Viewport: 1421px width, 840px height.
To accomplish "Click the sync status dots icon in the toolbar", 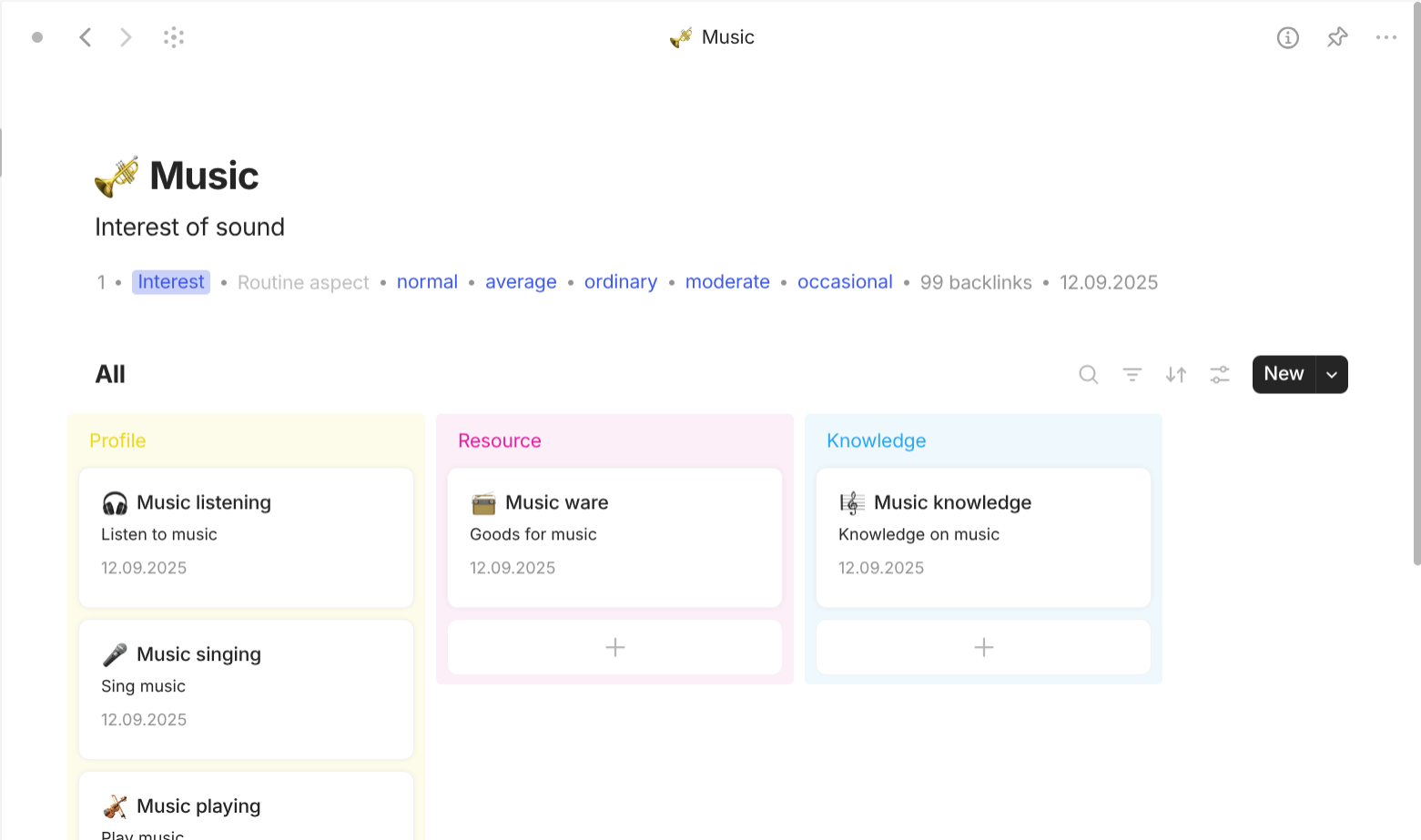I will point(174,37).
